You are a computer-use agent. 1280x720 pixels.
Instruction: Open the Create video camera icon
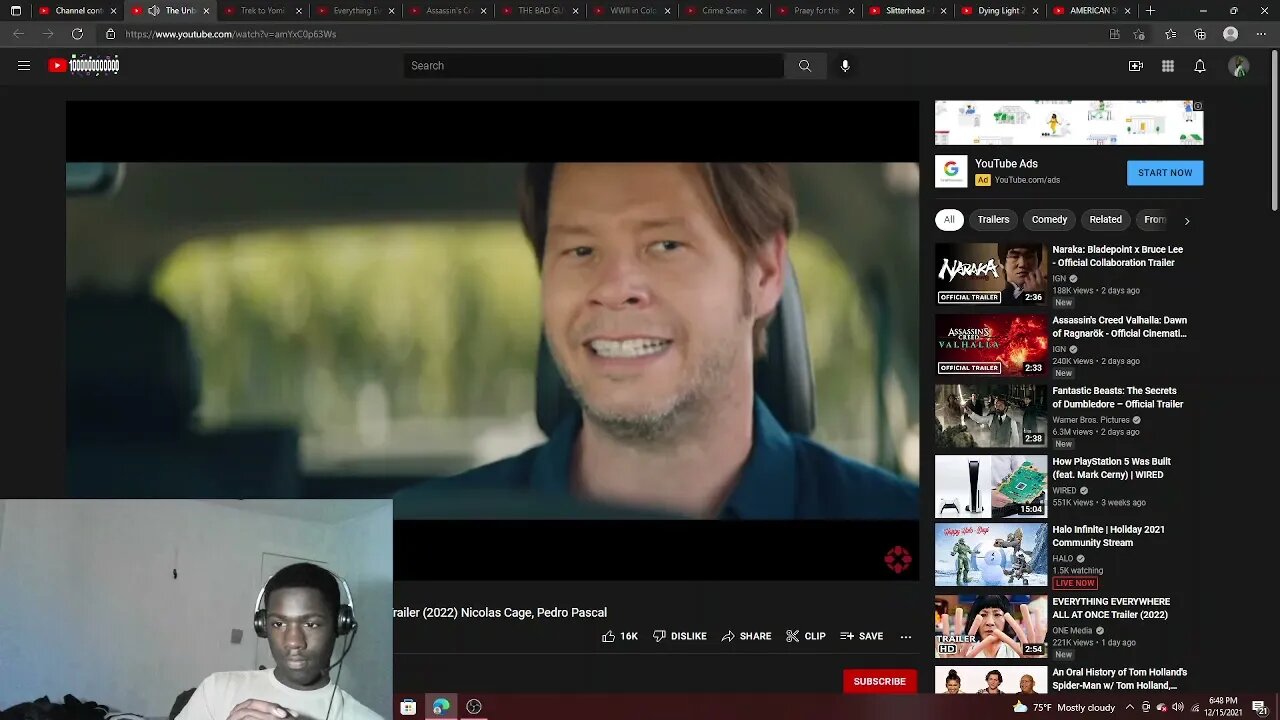click(x=1136, y=66)
